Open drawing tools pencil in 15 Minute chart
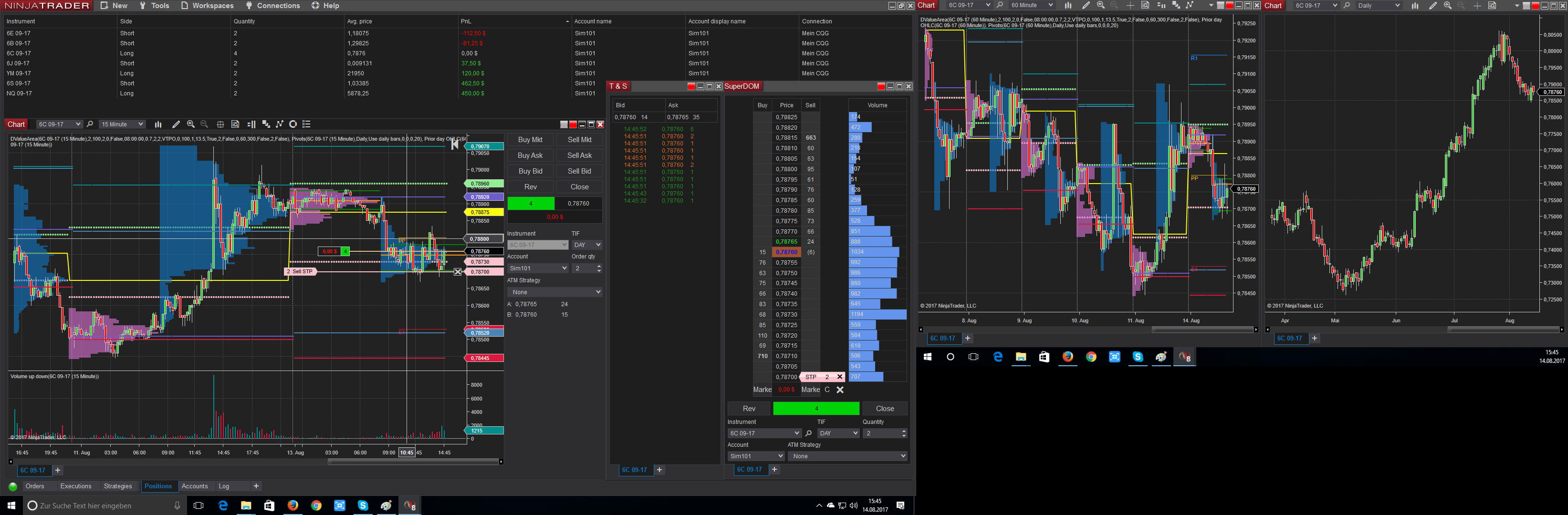 (x=176, y=124)
